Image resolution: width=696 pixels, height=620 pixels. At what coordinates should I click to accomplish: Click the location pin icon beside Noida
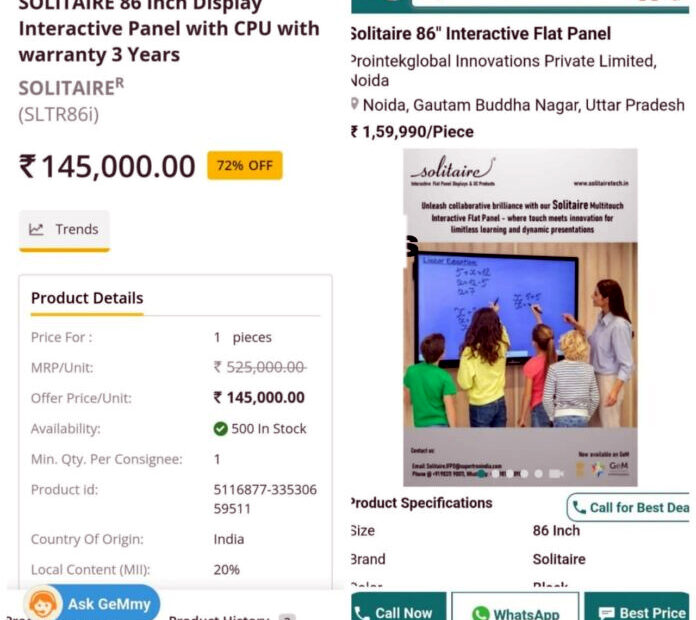354,104
